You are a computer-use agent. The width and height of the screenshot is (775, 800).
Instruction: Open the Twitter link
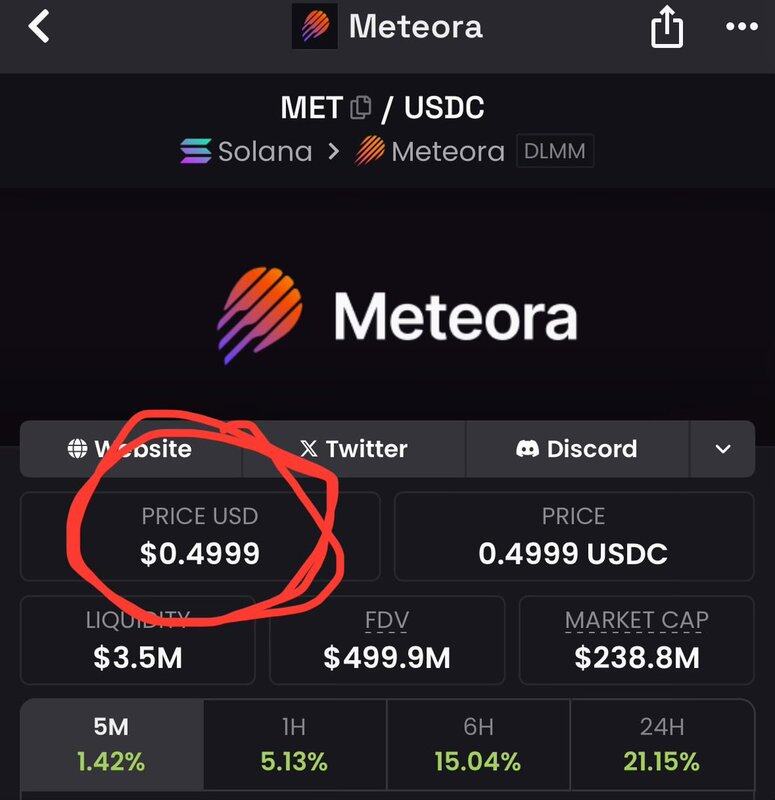pyautogui.click(x=354, y=449)
